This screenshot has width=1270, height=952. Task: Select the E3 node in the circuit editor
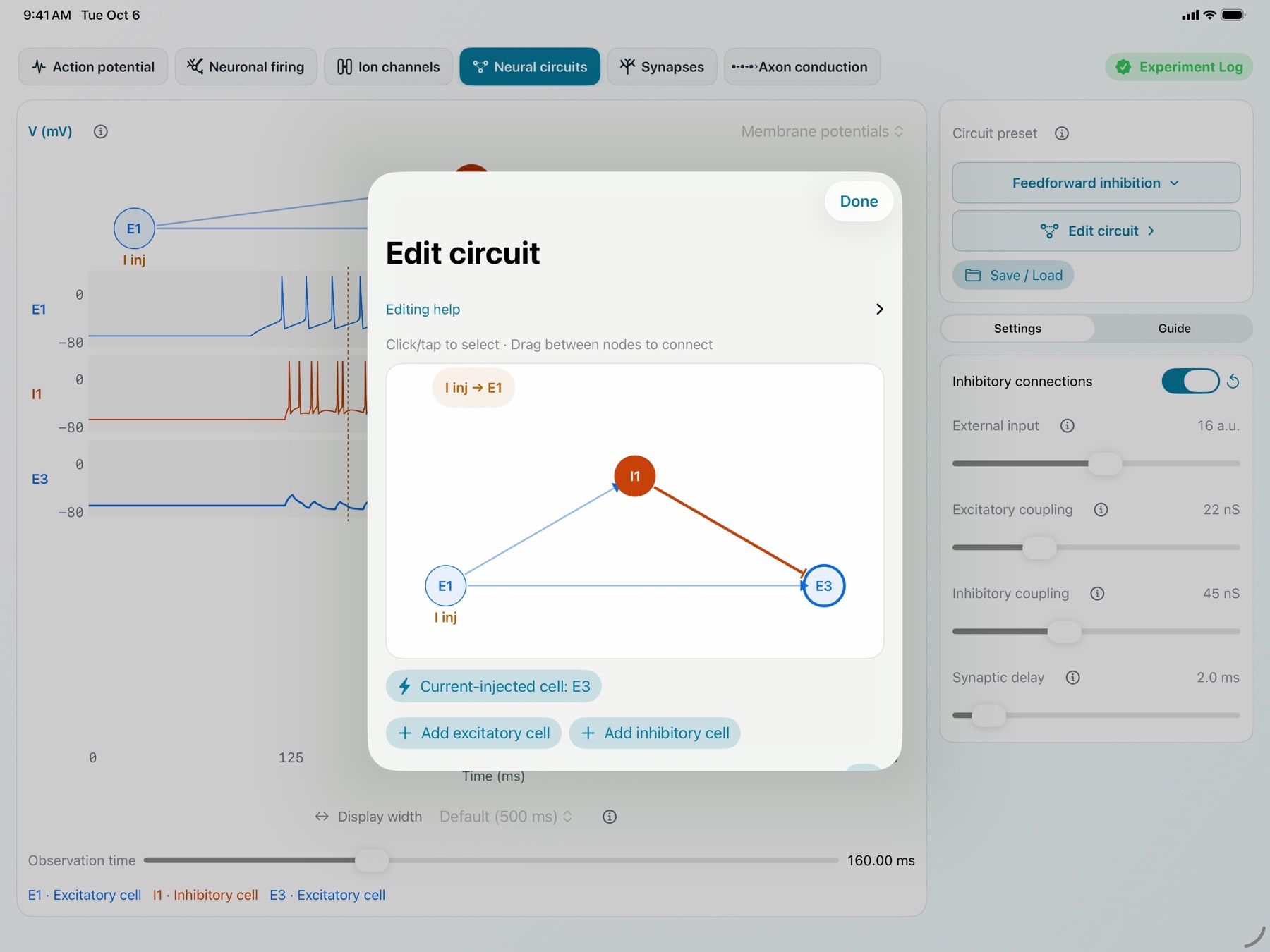823,585
